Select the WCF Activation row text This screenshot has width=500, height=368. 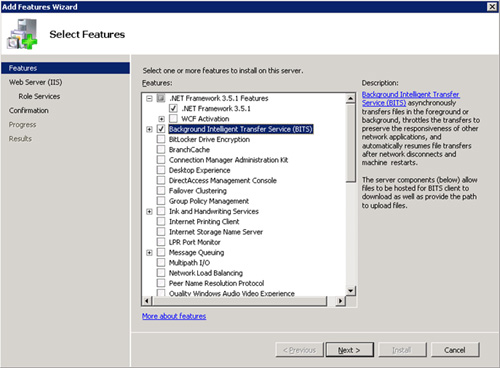coord(205,119)
